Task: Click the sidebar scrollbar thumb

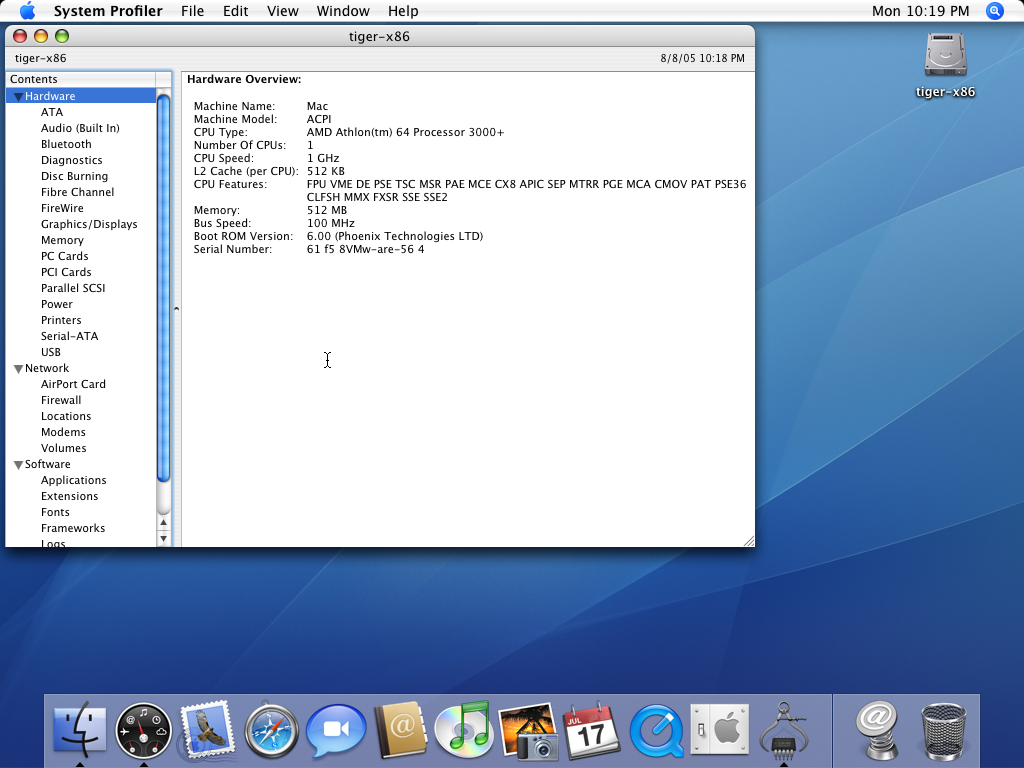Action: tap(163, 288)
